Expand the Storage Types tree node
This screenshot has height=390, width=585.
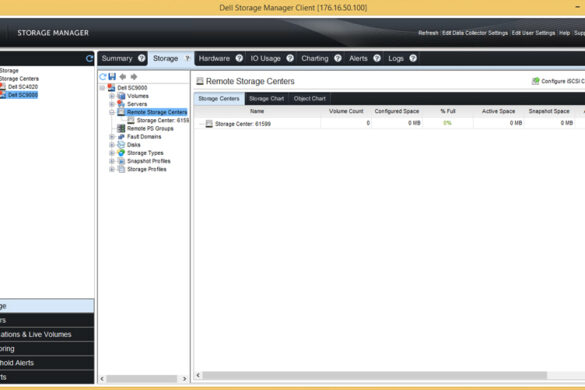click(x=112, y=153)
